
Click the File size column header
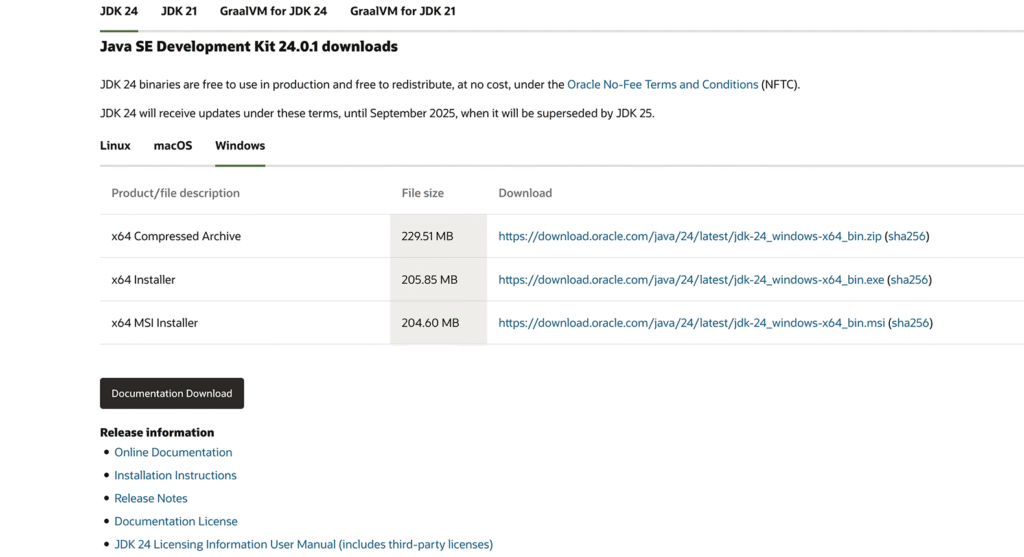(423, 193)
